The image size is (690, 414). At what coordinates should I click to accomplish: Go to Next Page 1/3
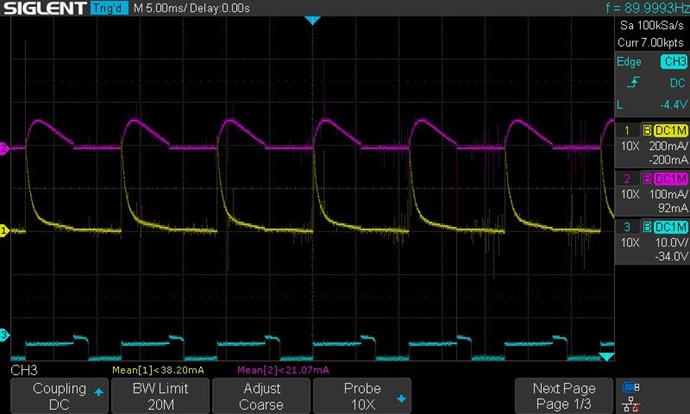pos(564,396)
